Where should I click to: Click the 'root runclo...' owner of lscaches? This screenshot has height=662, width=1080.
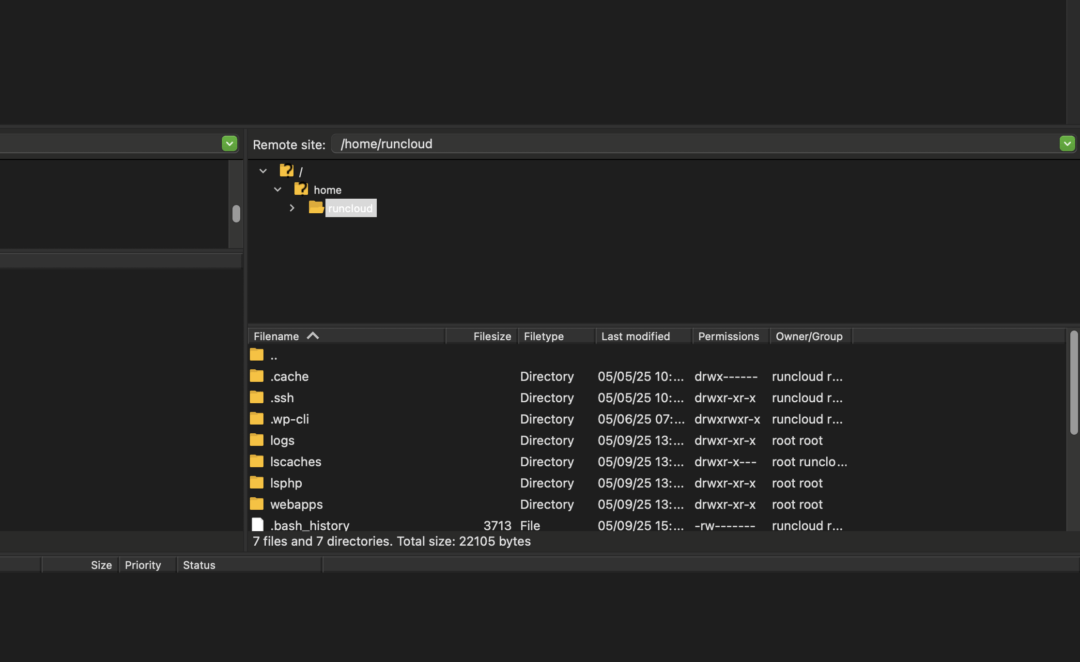click(x=809, y=462)
